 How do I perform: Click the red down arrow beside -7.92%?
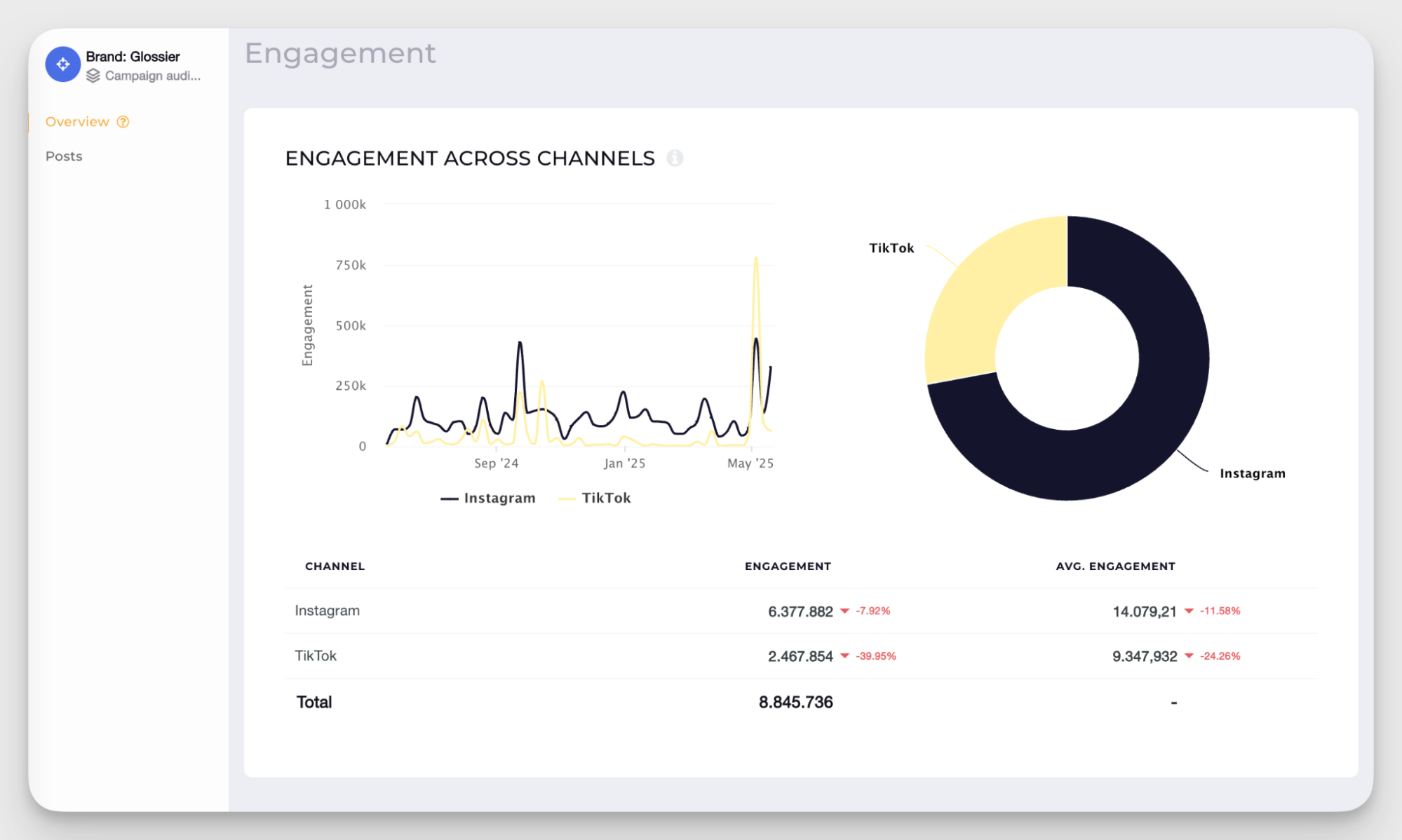(844, 611)
